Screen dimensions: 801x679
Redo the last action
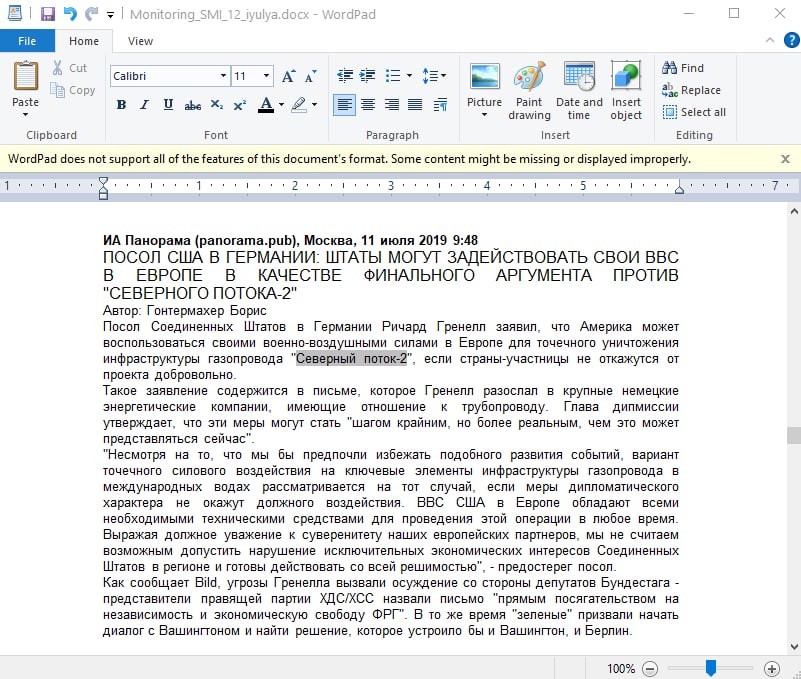(x=91, y=14)
